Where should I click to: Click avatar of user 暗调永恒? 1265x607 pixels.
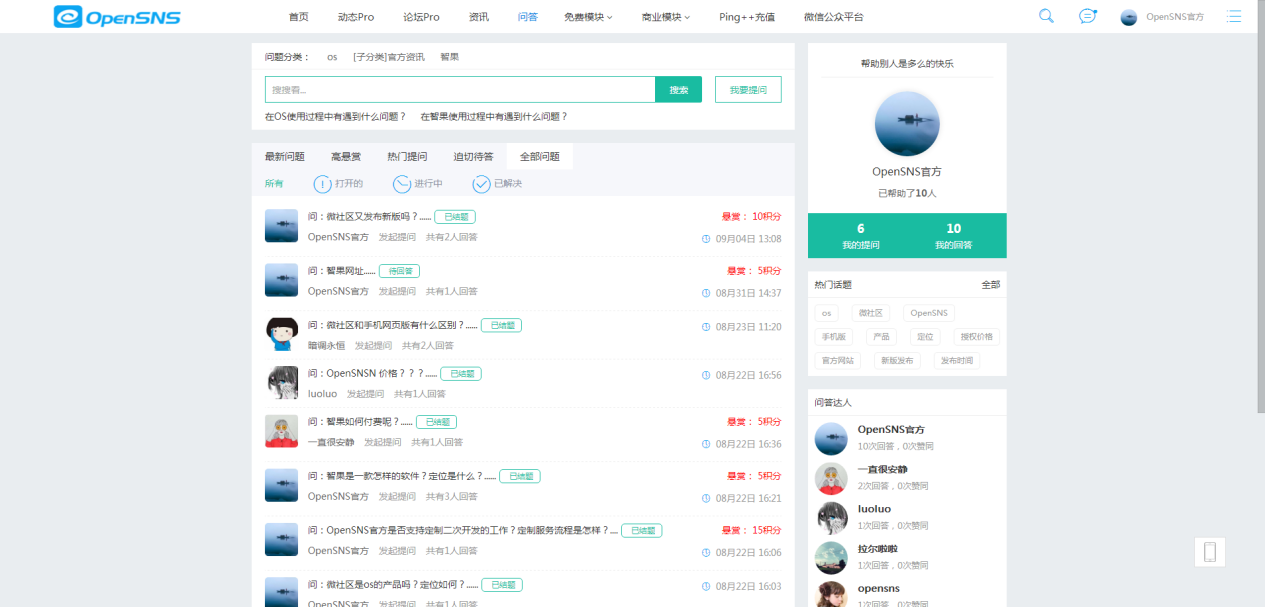281,334
